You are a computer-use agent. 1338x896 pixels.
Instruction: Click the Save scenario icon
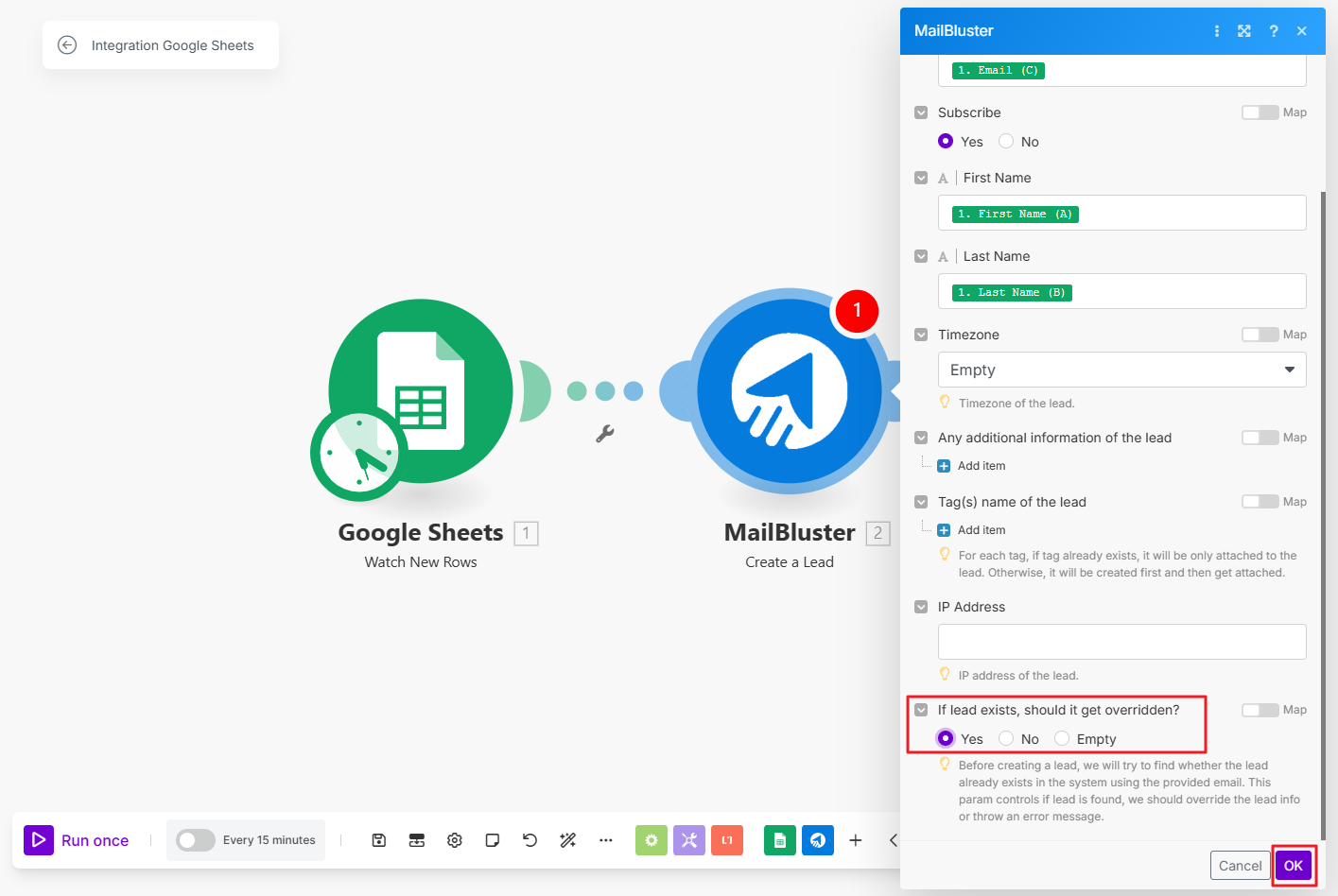tap(379, 840)
